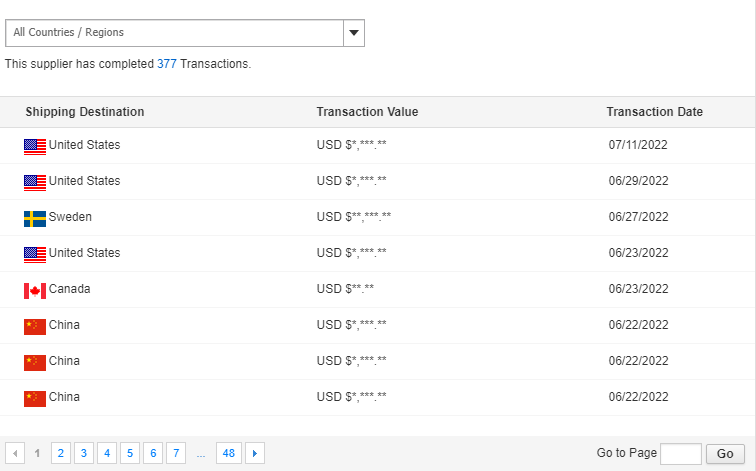The height and width of the screenshot is (471, 756).
Task: Navigate to page 7
Action: tap(176, 454)
